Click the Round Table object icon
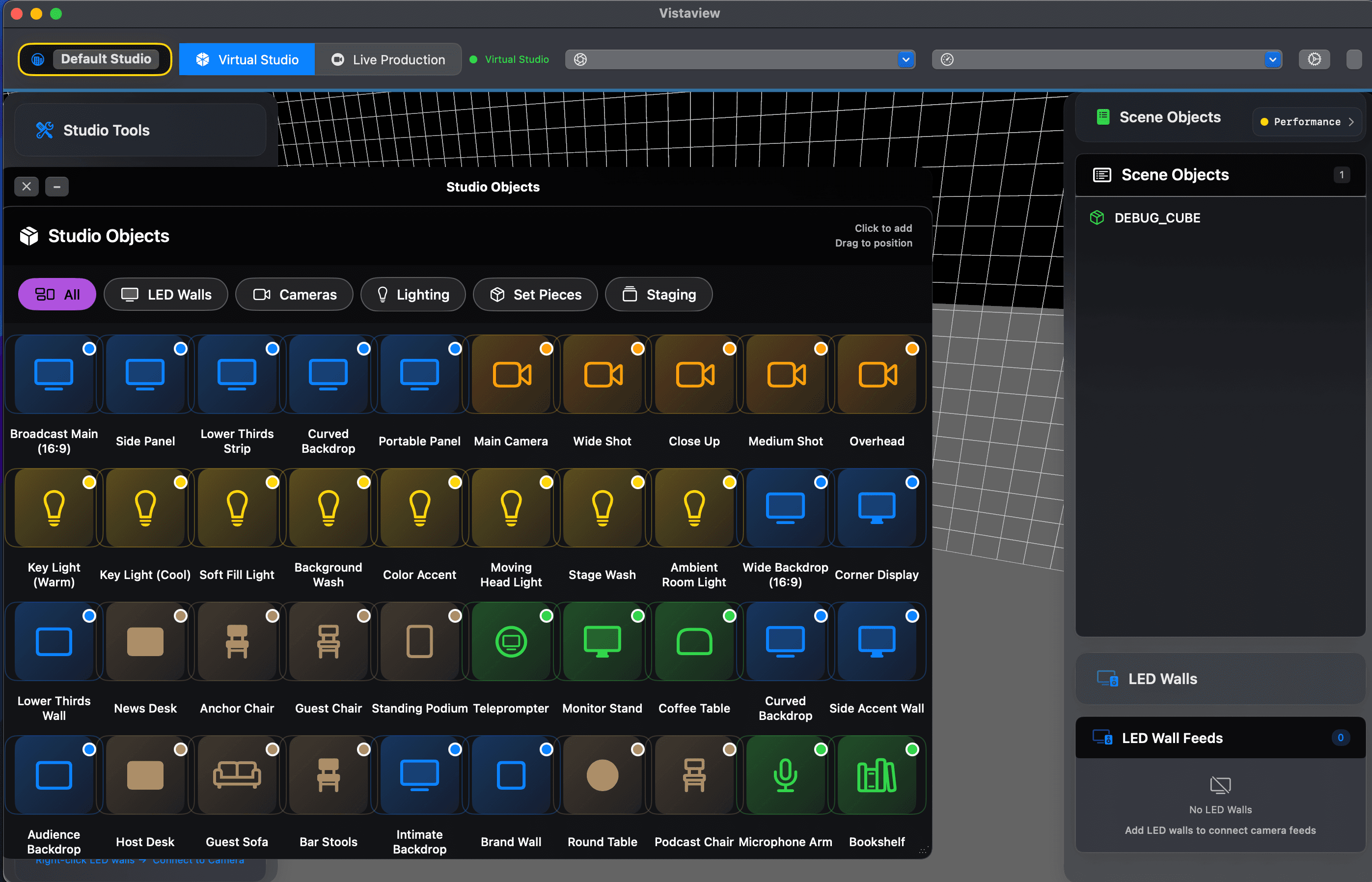 tap(602, 775)
